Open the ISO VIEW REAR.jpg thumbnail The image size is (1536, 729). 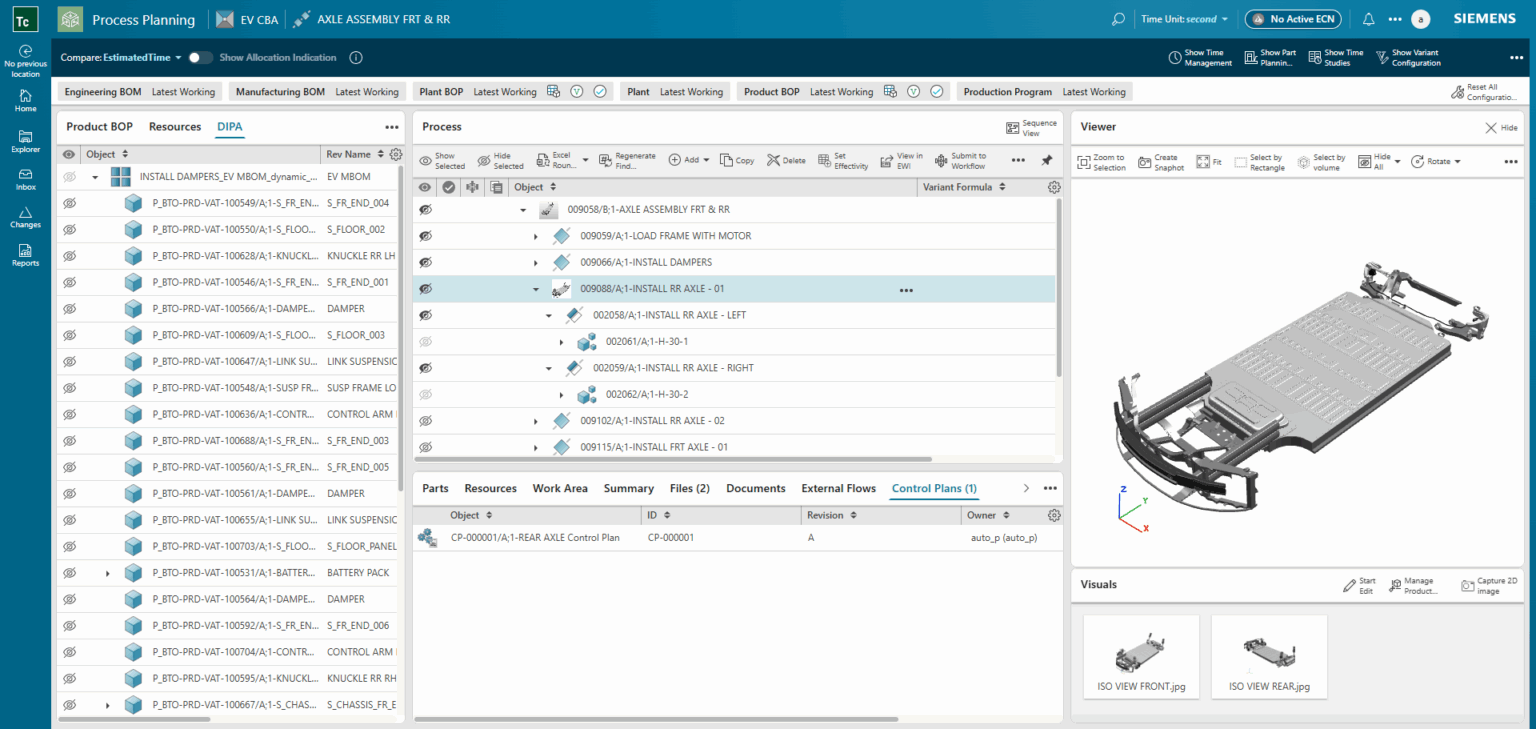[1269, 655]
